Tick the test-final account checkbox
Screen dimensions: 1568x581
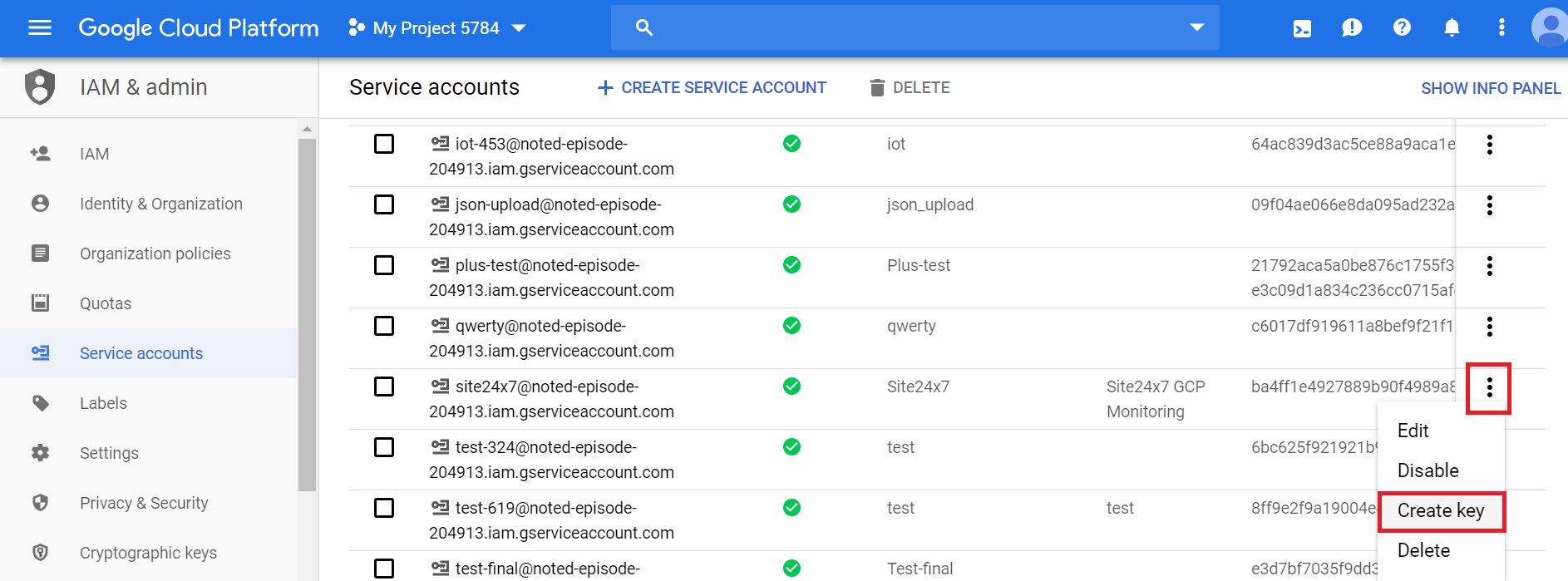tap(384, 569)
